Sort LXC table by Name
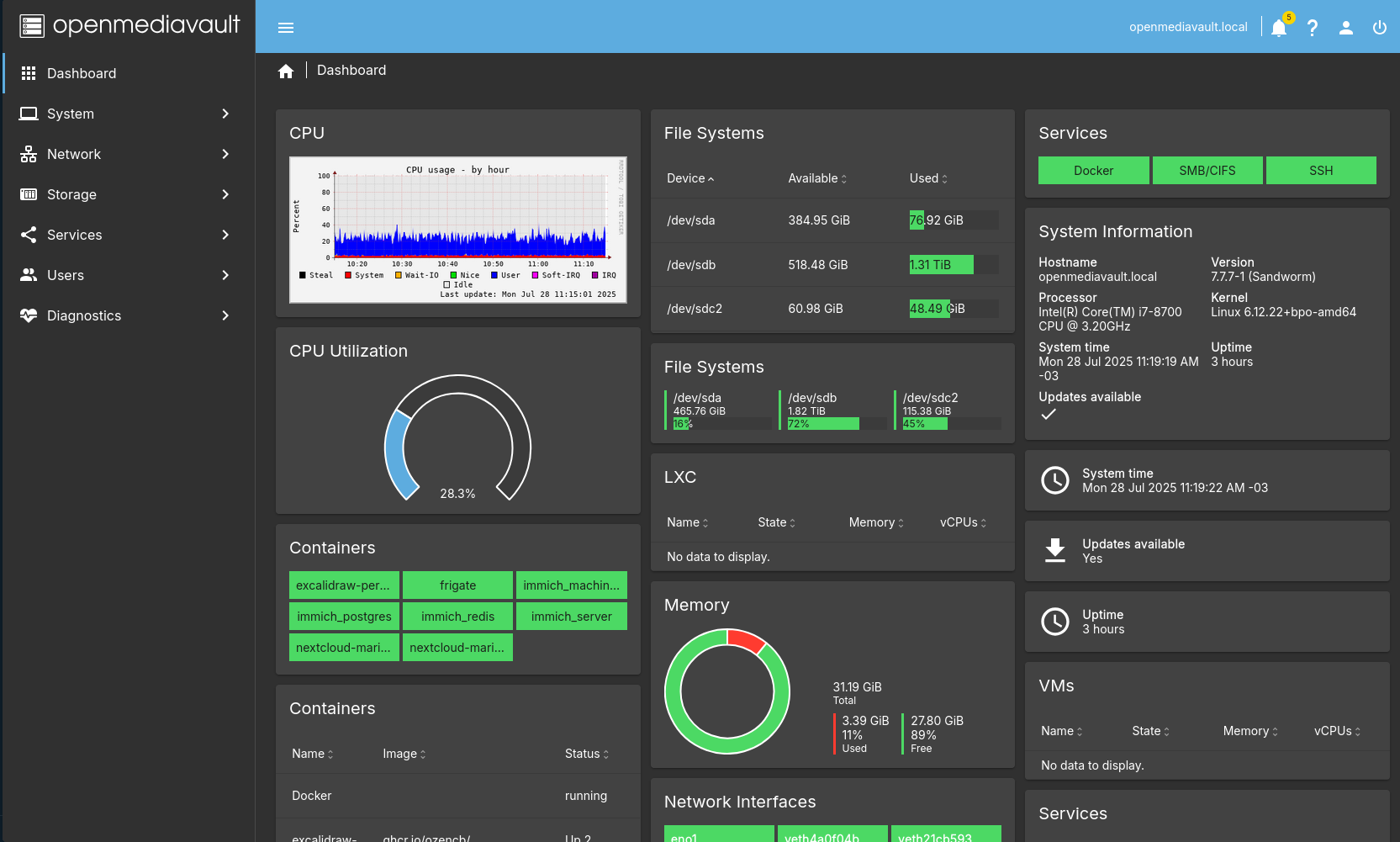The height and width of the screenshot is (842, 1400). coord(688,522)
